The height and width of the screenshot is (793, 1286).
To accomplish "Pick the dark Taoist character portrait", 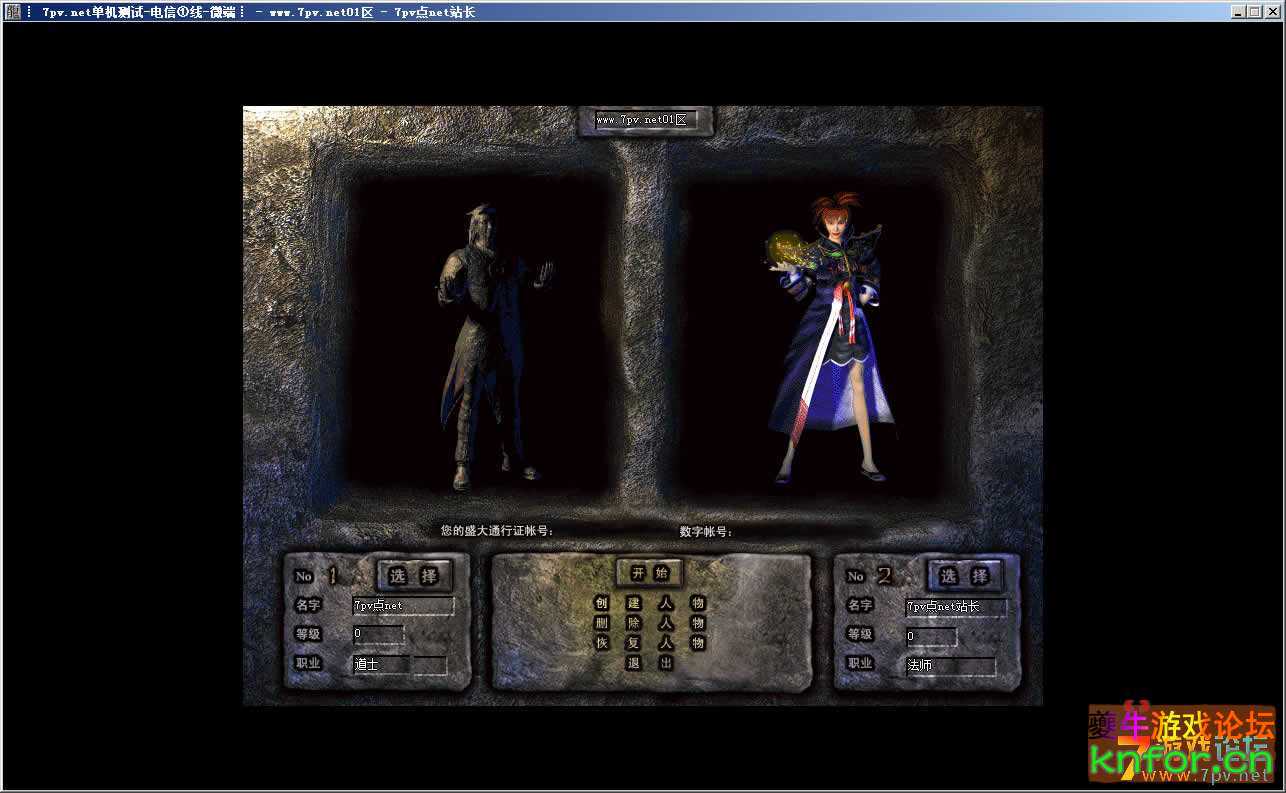I will click(x=494, y=347).
